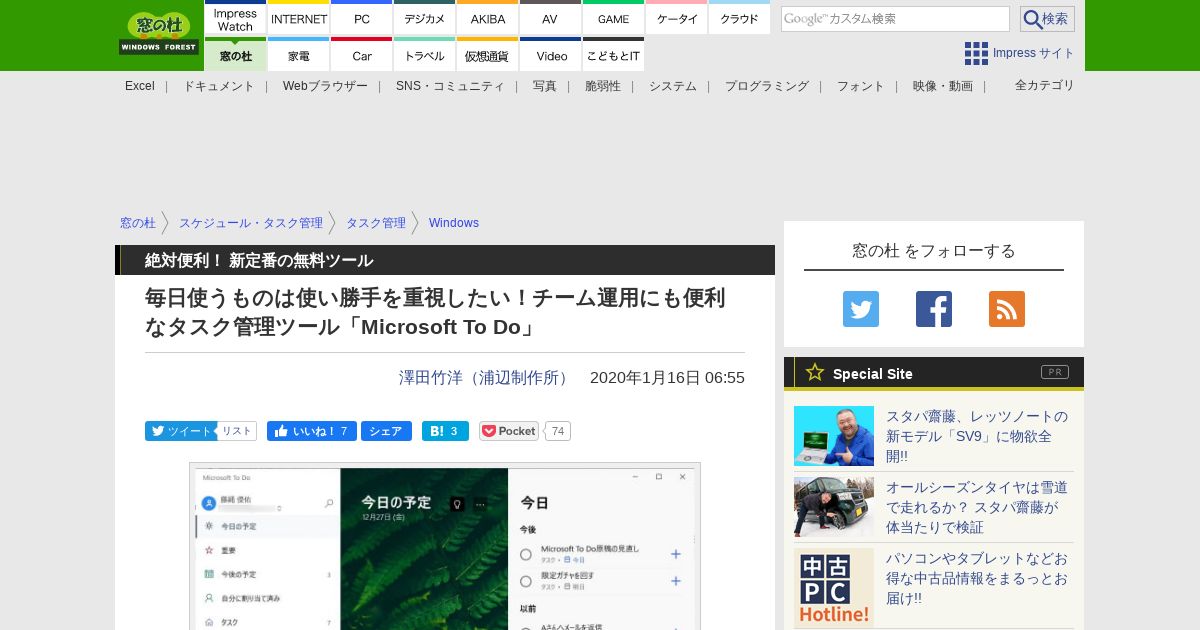This screenshot has width=1200, height=630.
Task: Open the INTERNET tab
Action: (x=299, y=19)
